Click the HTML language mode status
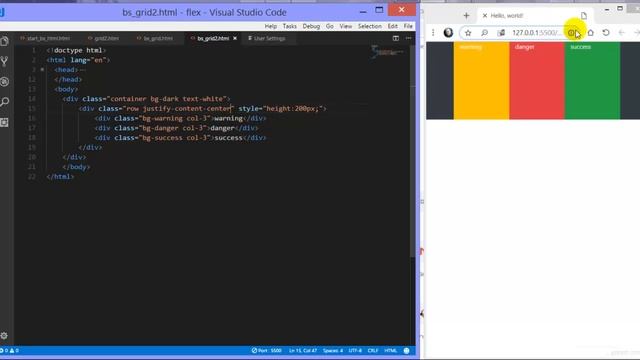640x360 pixels. pyautogui.click(x=391, y=351)
